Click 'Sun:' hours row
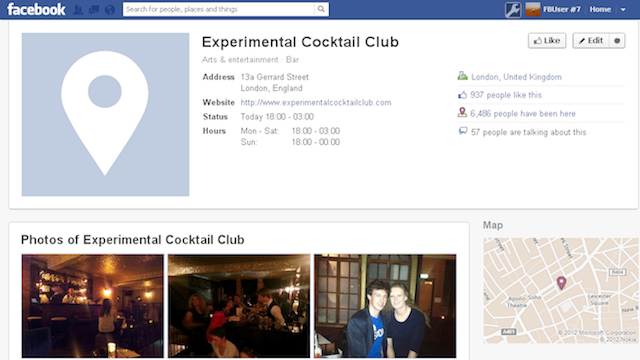Screen dimensions: 640x360 point(290,142)
